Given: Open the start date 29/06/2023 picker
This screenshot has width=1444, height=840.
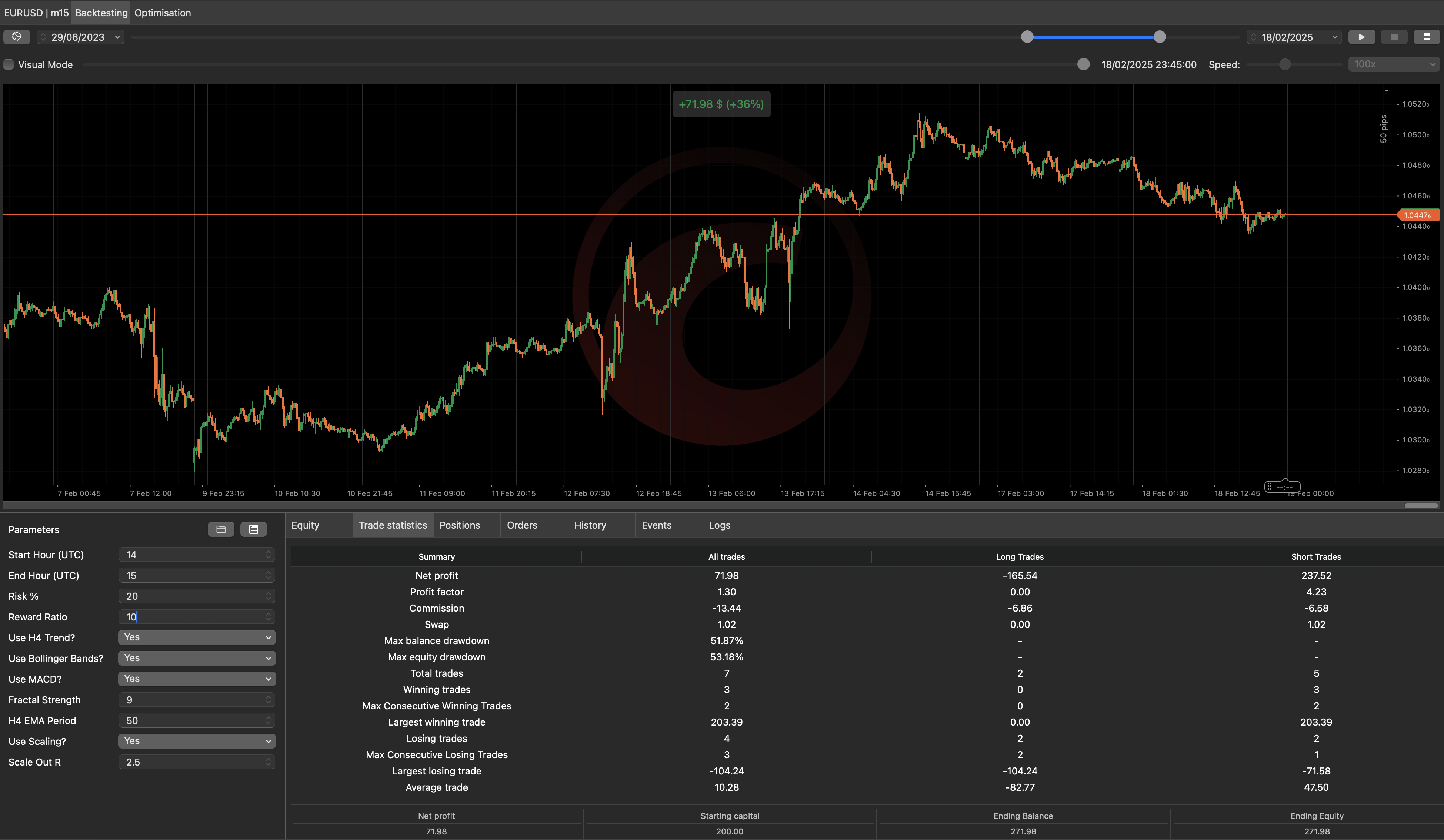Looking at the screenshot, I should pyautogui.click(x=80, y=37).
